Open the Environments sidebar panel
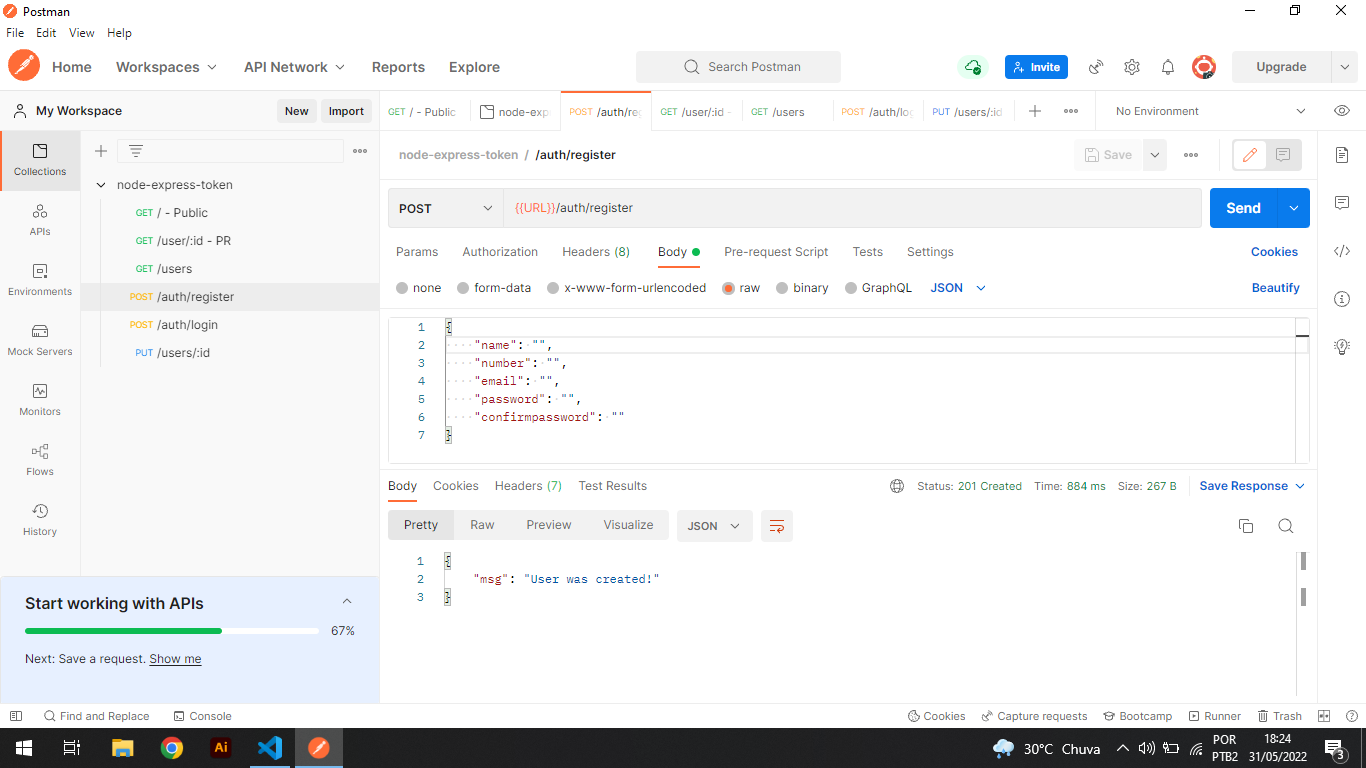The height and width of the screenshot is (768, 1366). pyautogui.click(x=40, y=280)
